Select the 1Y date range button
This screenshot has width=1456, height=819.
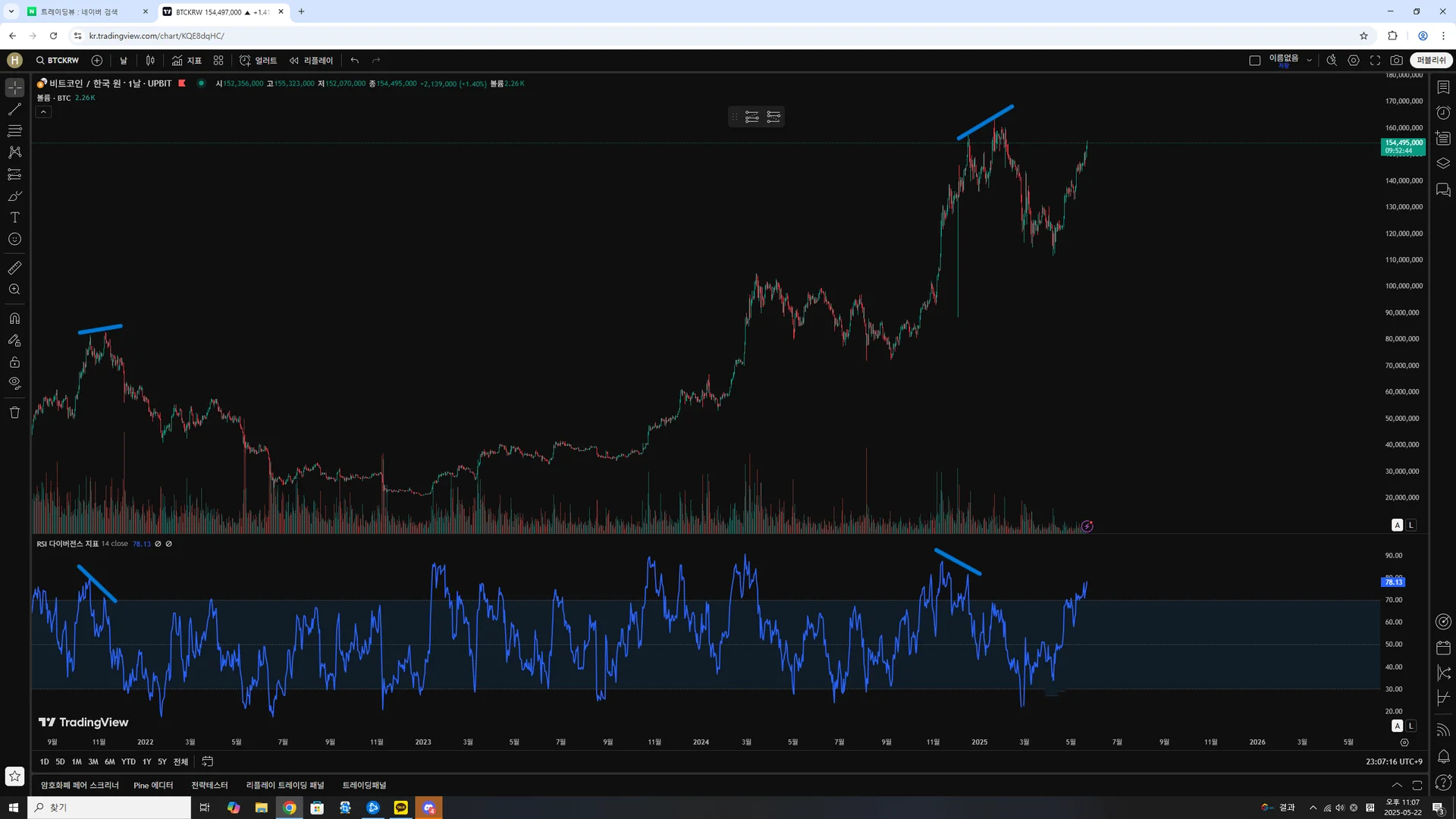(146, 761)
